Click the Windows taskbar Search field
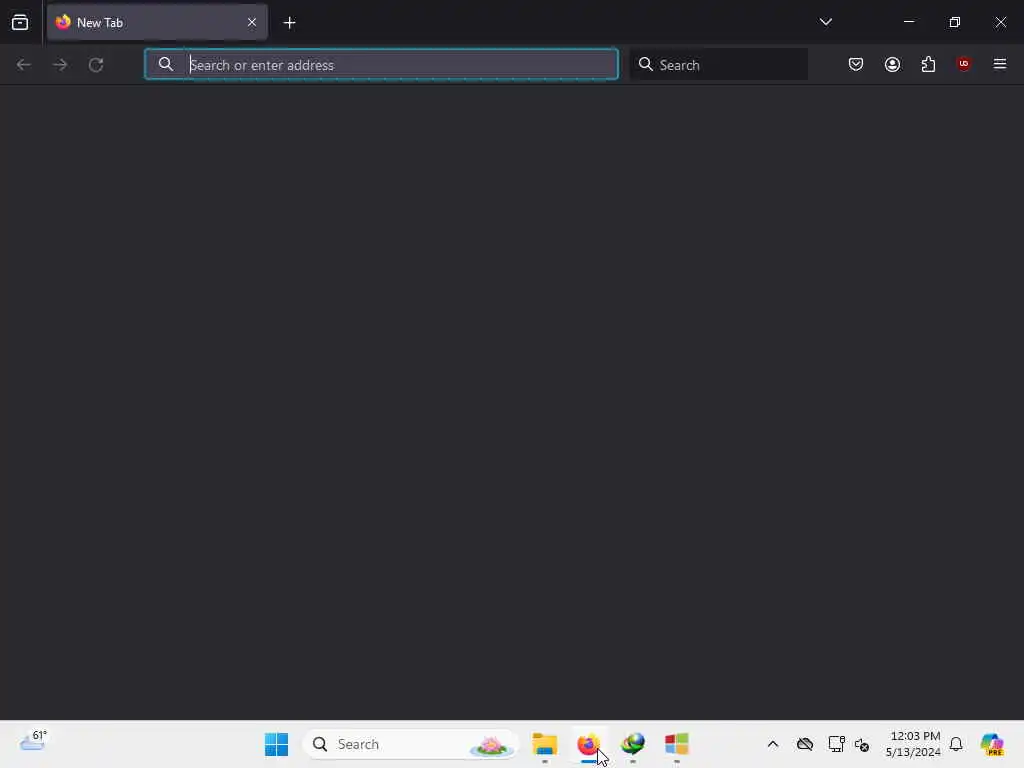The height and width of the screenshot is (768, 1024). tap(409, 744)
